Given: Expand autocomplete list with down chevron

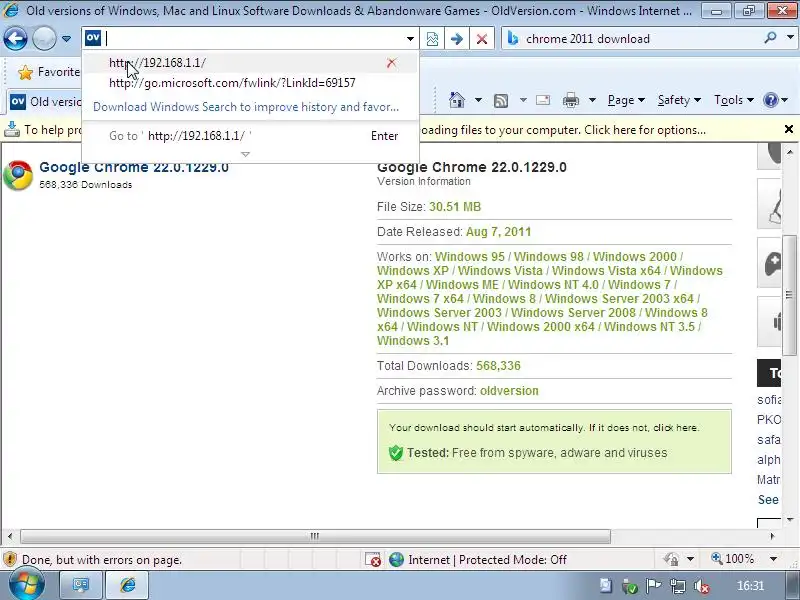Looking at the screenshot, I should tap(245, 154).
